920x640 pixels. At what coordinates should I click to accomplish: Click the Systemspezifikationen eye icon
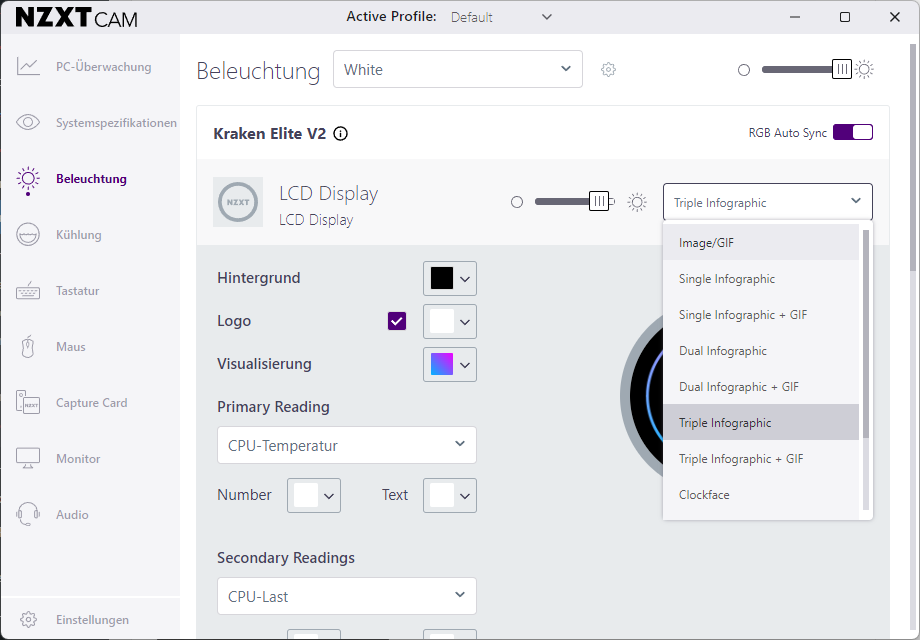pos(28,123)
